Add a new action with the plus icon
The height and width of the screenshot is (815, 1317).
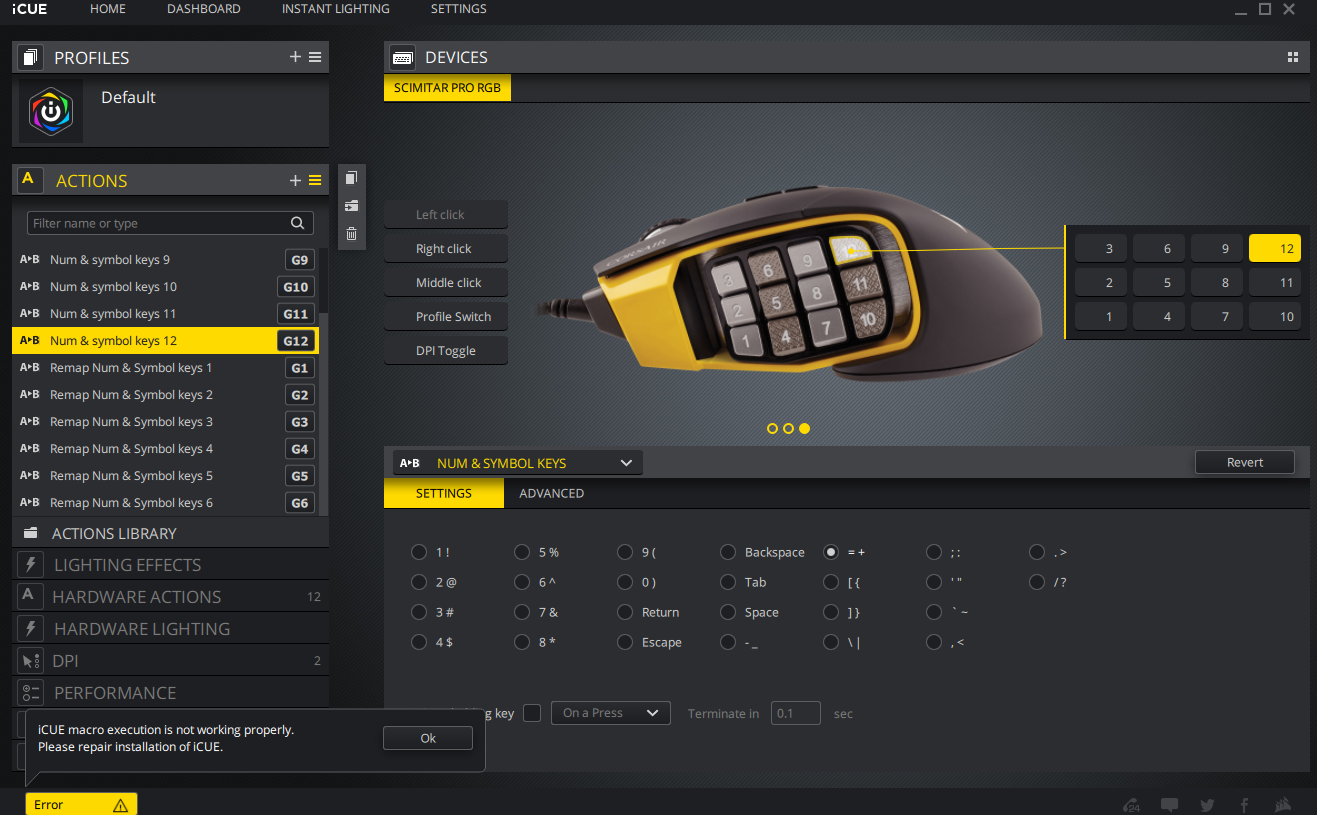click(x=295, y=180)
